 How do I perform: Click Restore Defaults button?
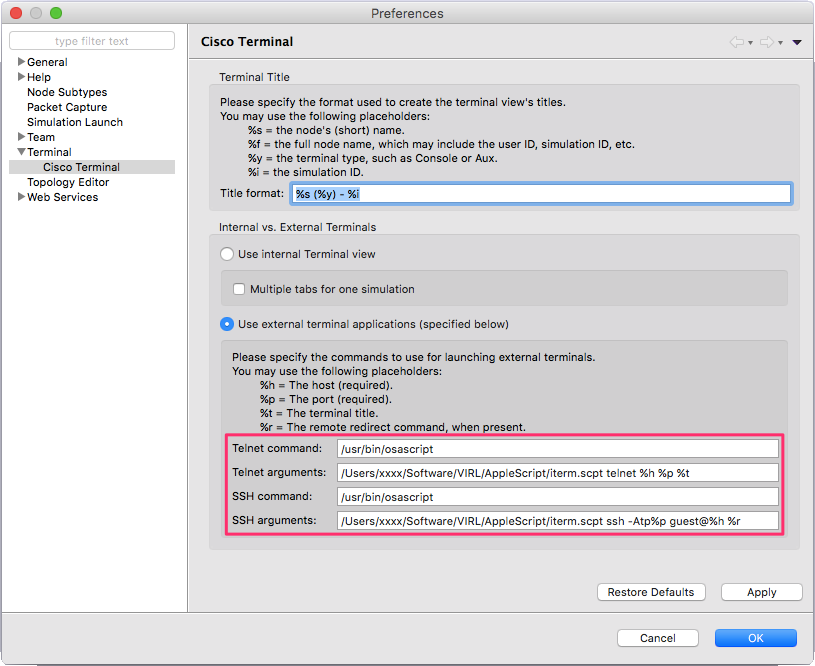651,592
